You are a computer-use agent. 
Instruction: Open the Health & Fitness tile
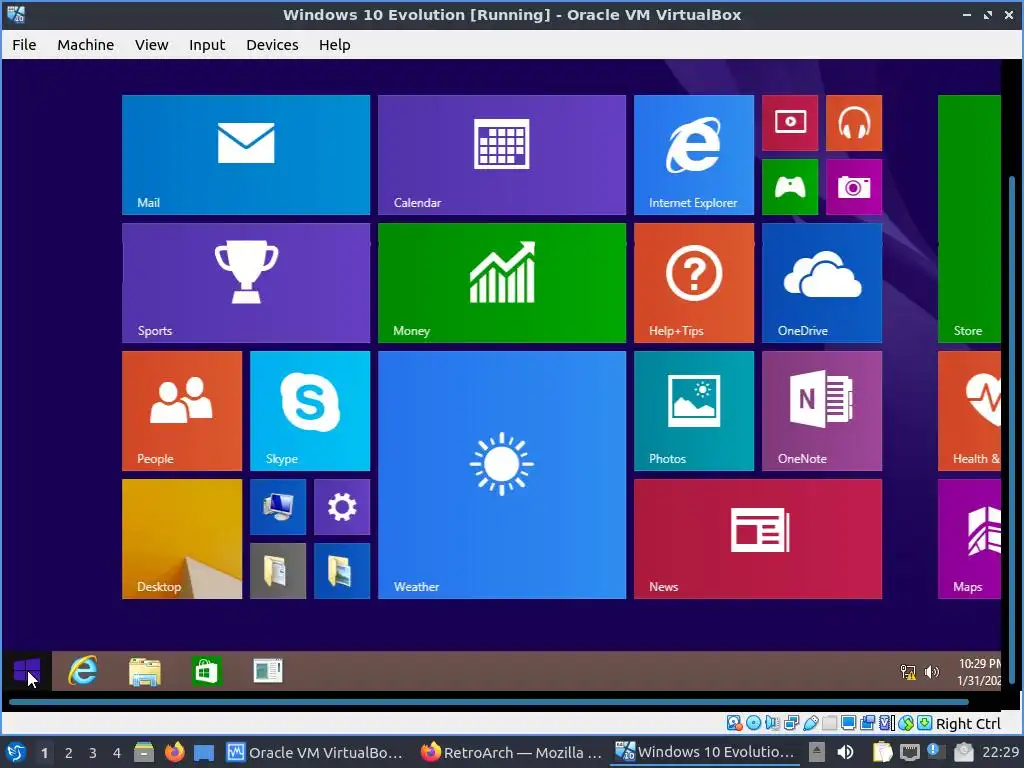click(x=969, y=411)
